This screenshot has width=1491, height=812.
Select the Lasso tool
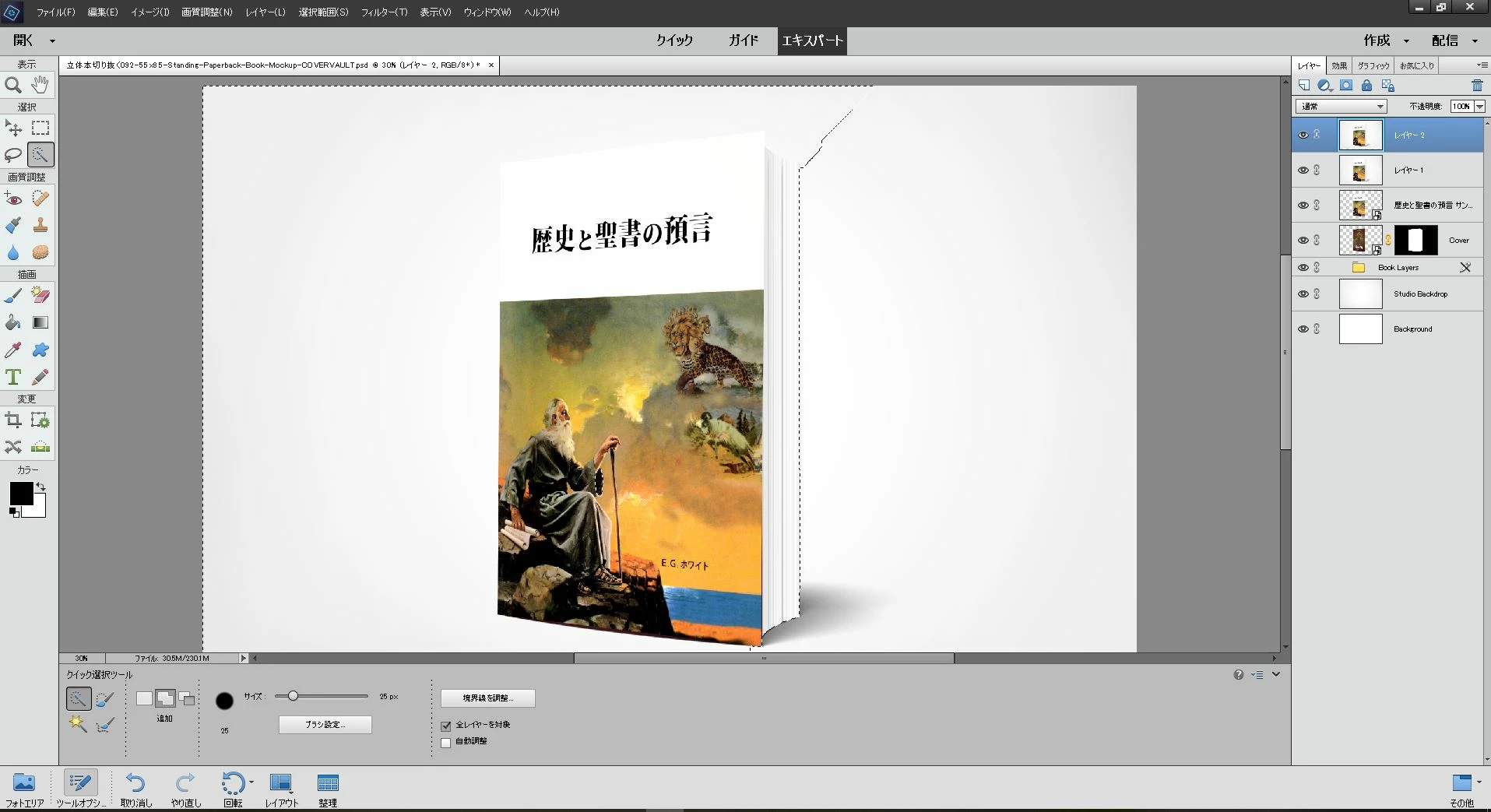13,155
